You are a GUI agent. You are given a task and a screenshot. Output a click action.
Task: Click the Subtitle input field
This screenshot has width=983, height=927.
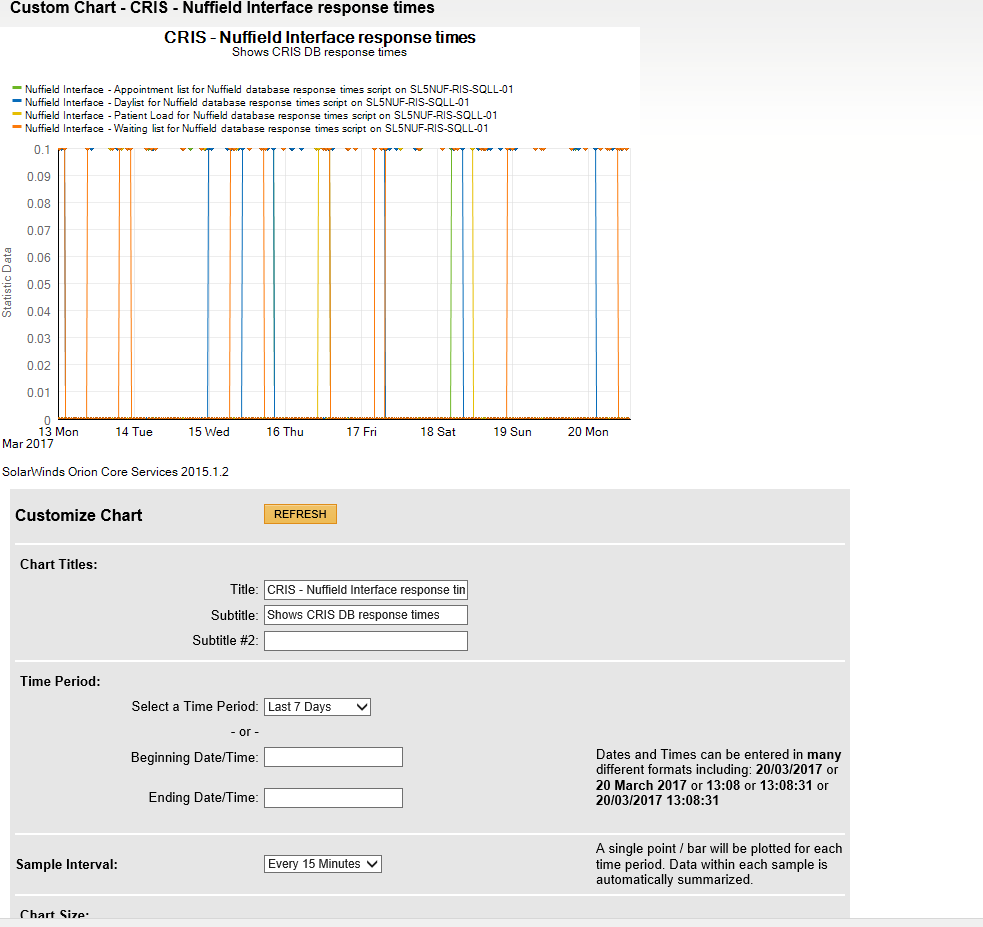tap(365, 615)
